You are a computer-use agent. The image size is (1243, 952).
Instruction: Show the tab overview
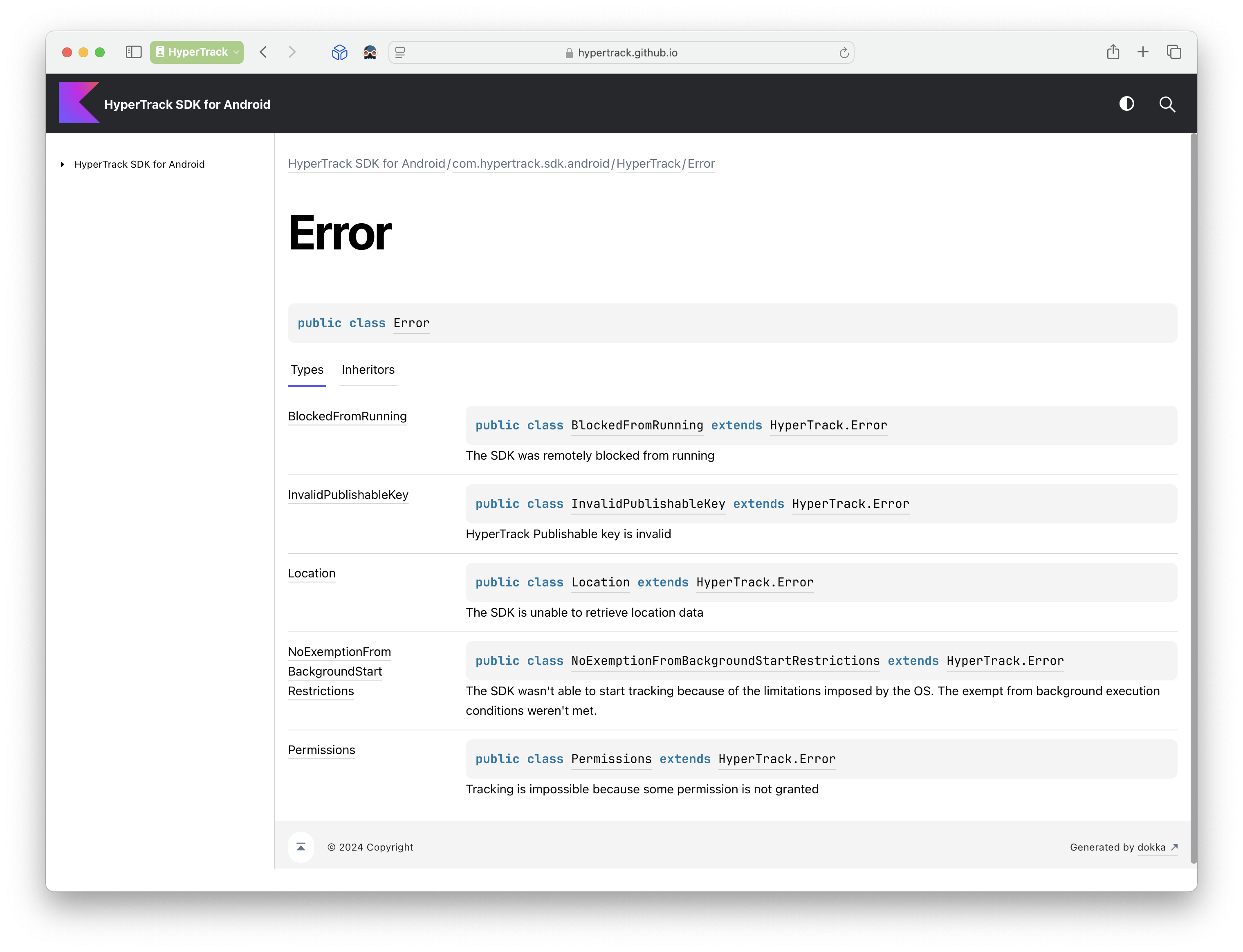1174,52
